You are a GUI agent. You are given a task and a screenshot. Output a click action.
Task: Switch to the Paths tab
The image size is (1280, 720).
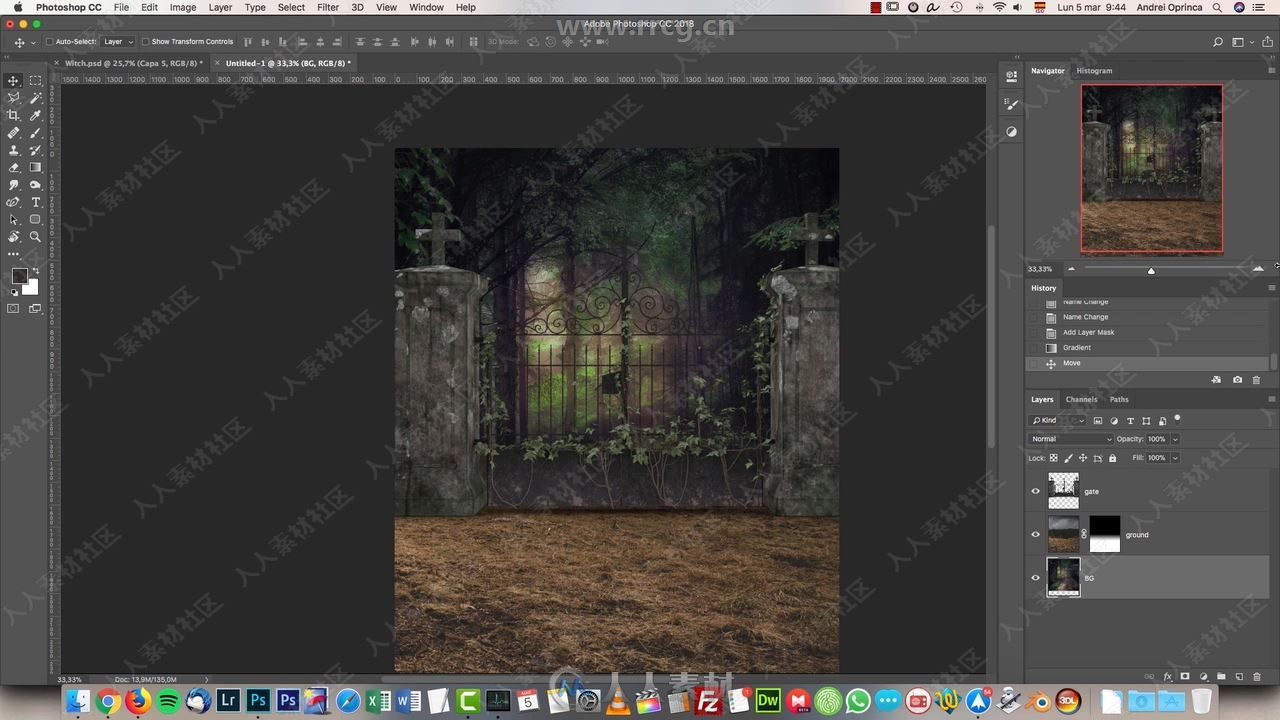coord(1119,399)
